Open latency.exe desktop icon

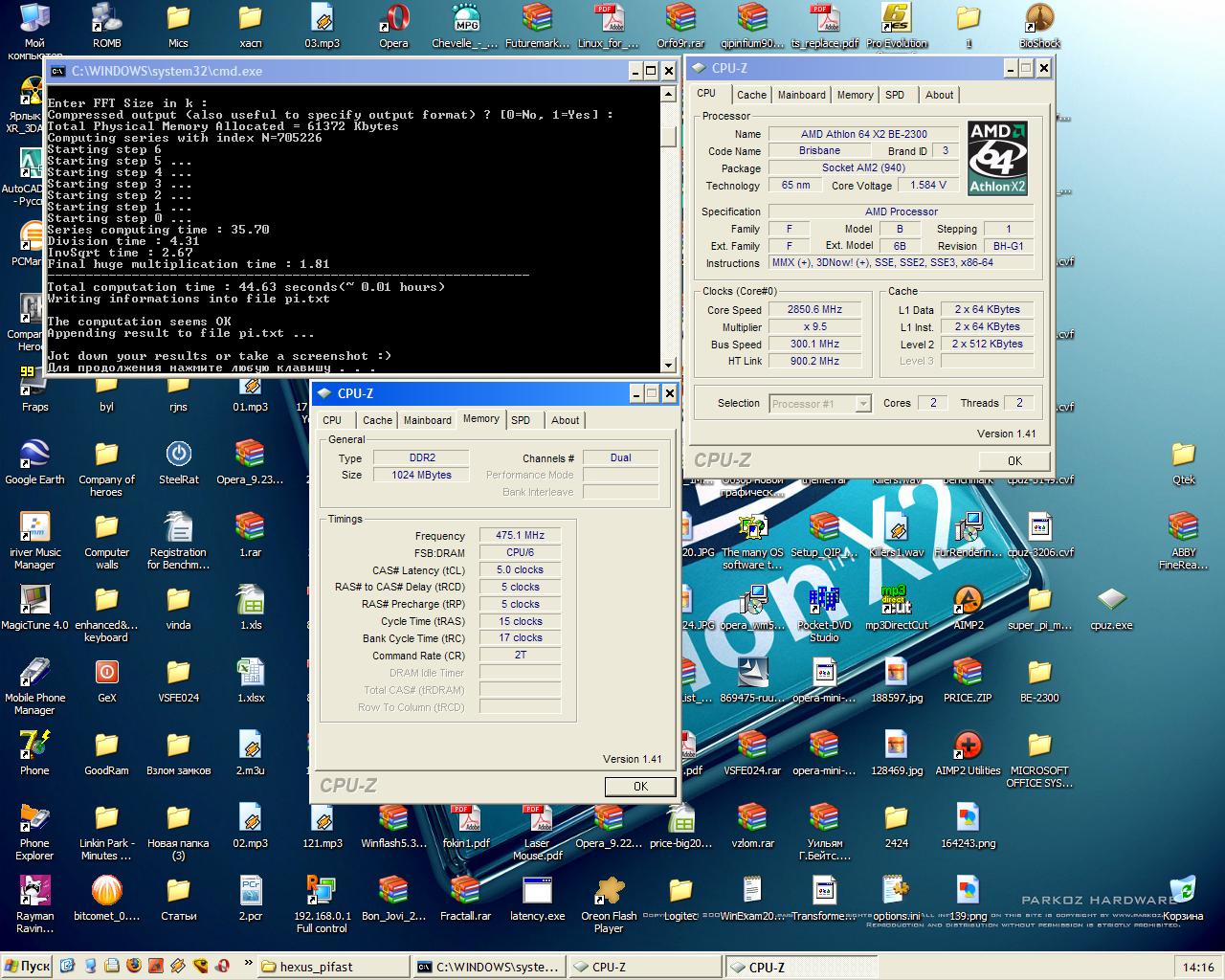click(x=537, y=898)
